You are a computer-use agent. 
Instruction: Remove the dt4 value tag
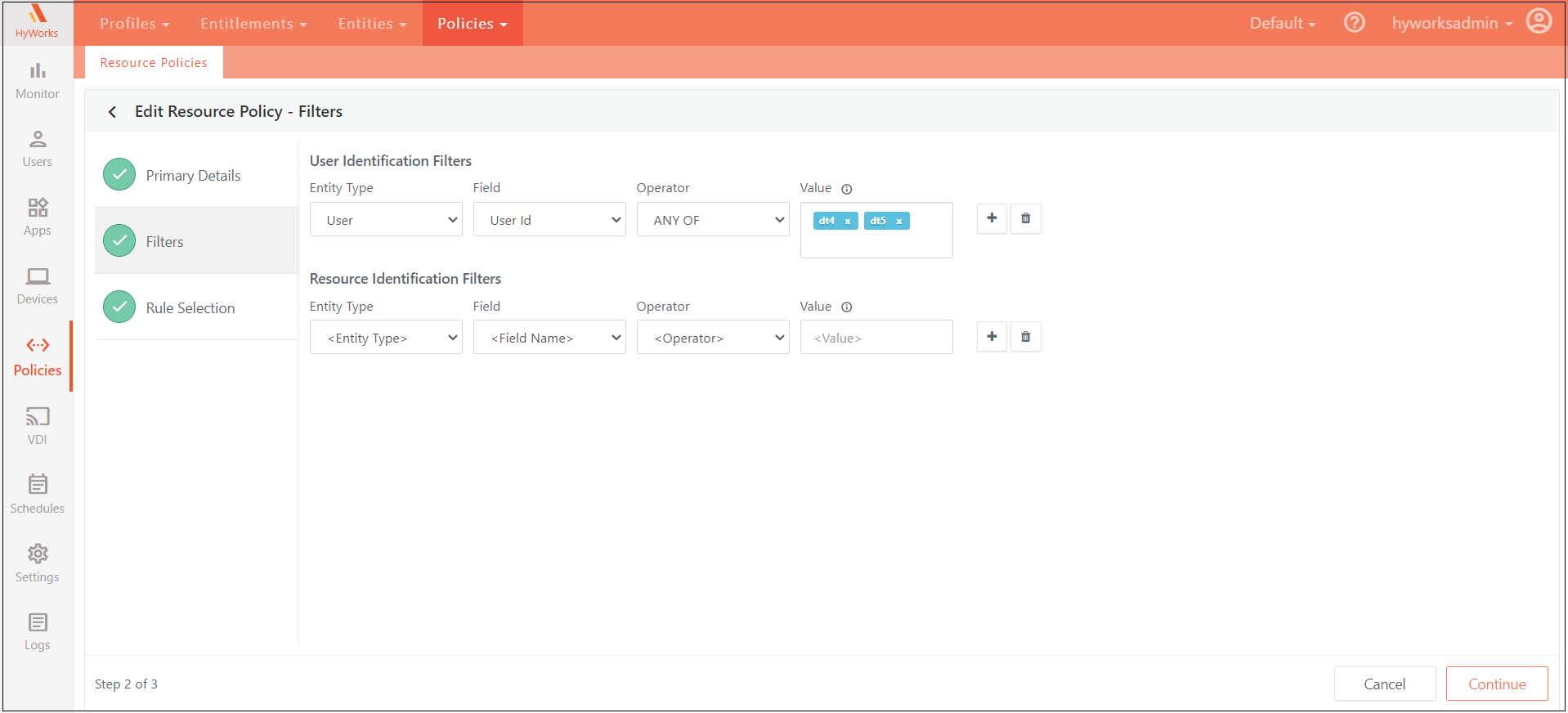click(x=848, y=221)
